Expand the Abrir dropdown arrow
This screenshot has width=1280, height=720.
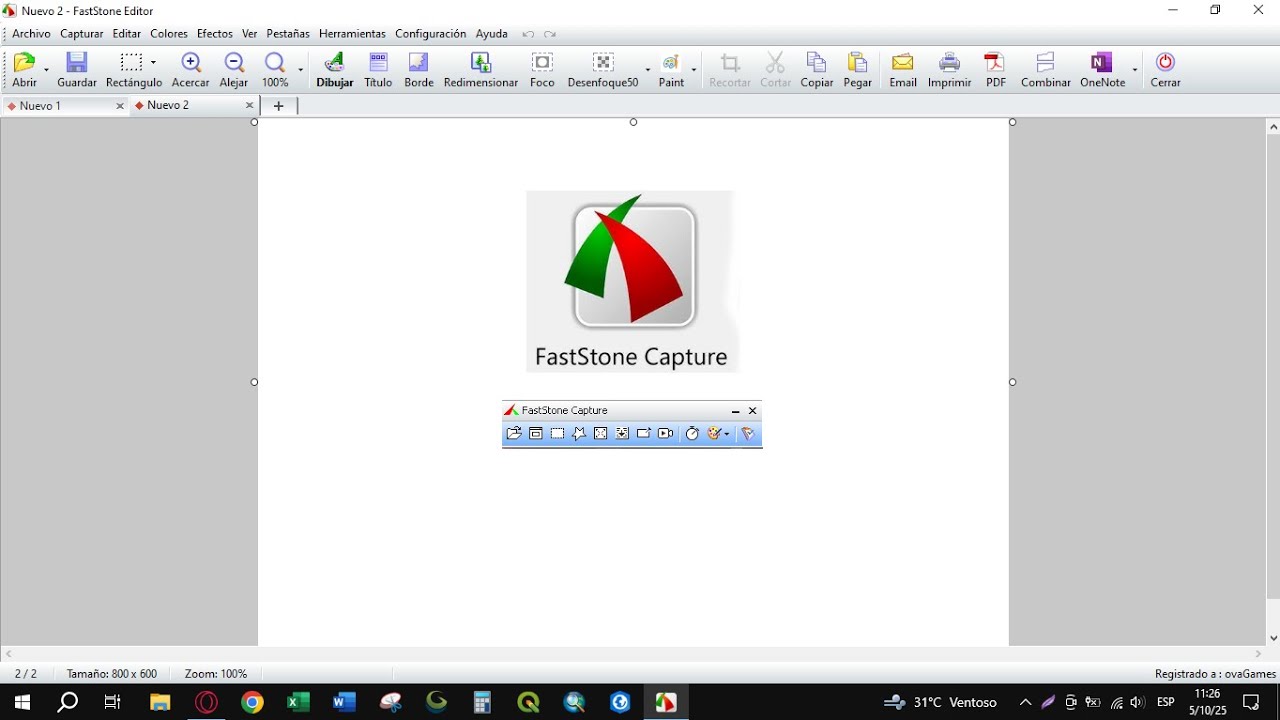[46, 70]
